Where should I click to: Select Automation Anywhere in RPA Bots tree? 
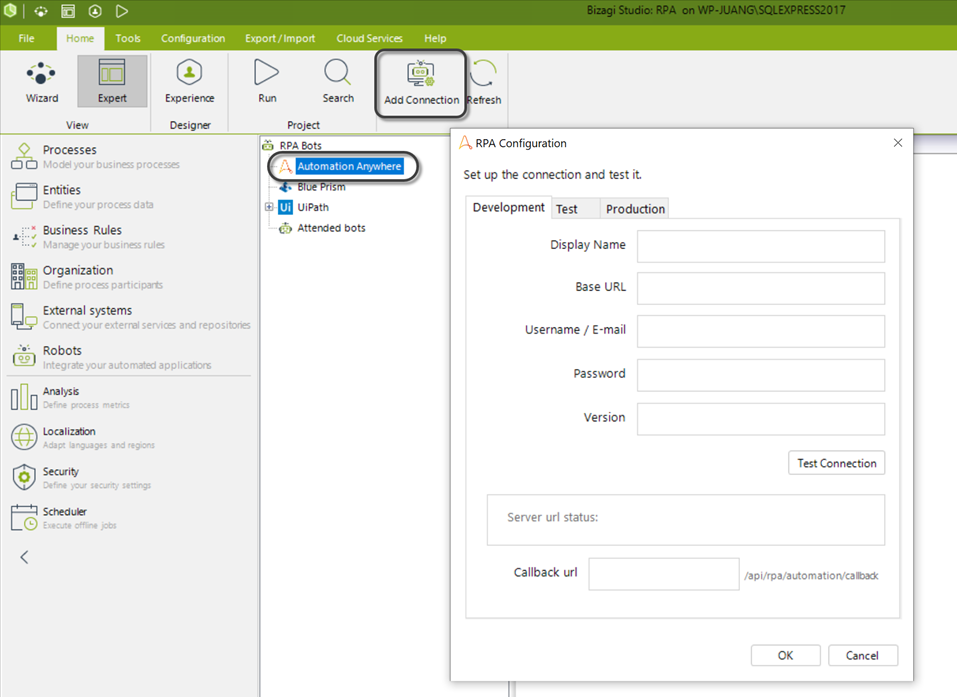[x=349, y=166]
